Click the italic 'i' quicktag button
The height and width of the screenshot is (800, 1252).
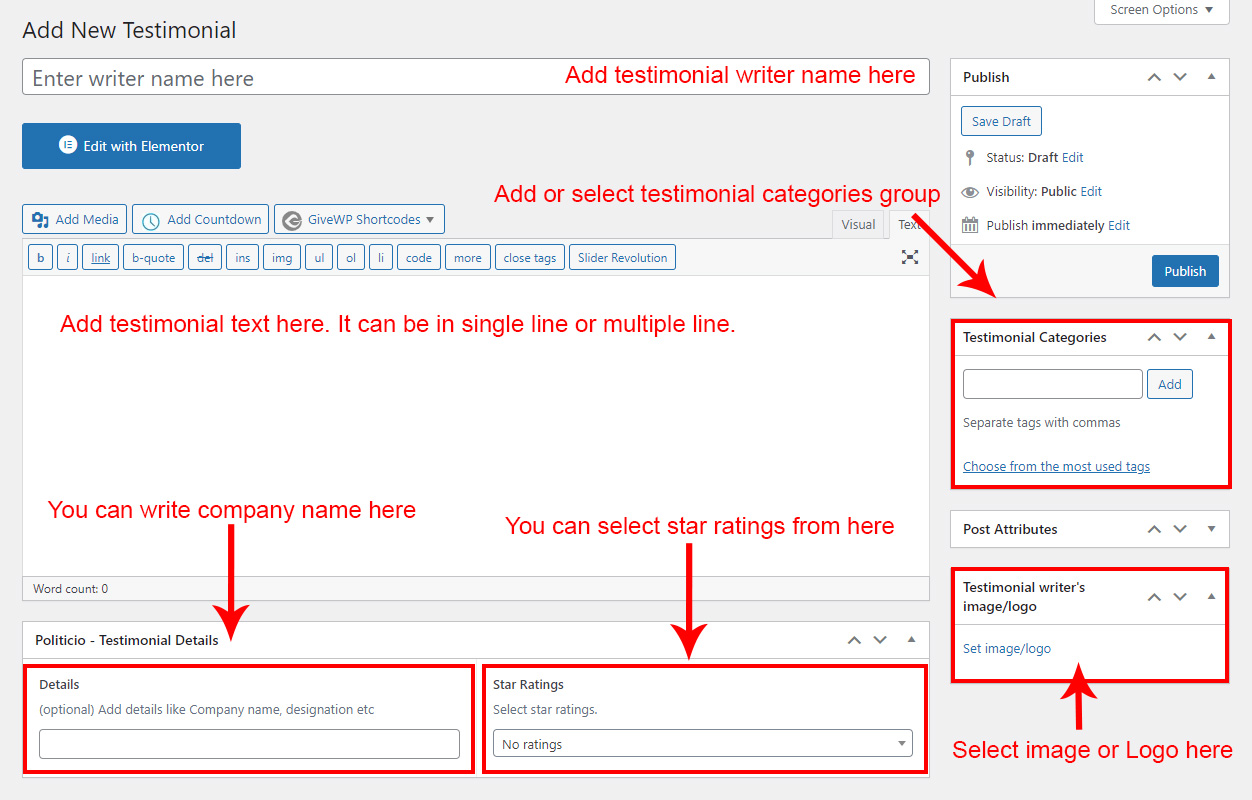(x=67, y=258)
